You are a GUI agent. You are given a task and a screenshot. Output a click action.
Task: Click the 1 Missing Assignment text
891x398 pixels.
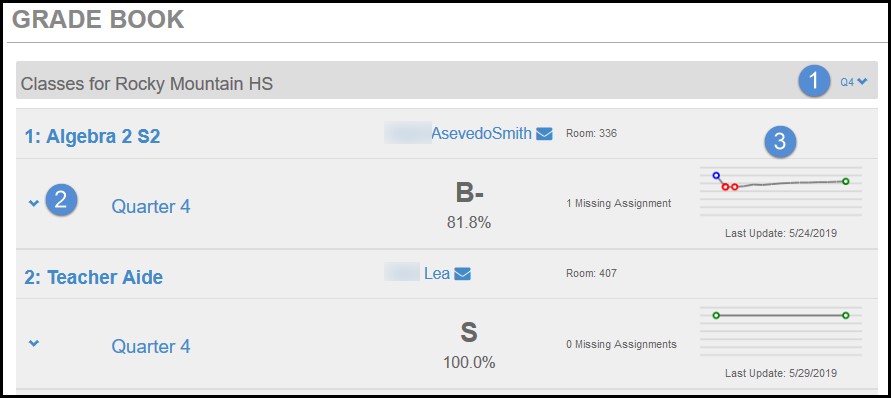[x=619, y=203]
